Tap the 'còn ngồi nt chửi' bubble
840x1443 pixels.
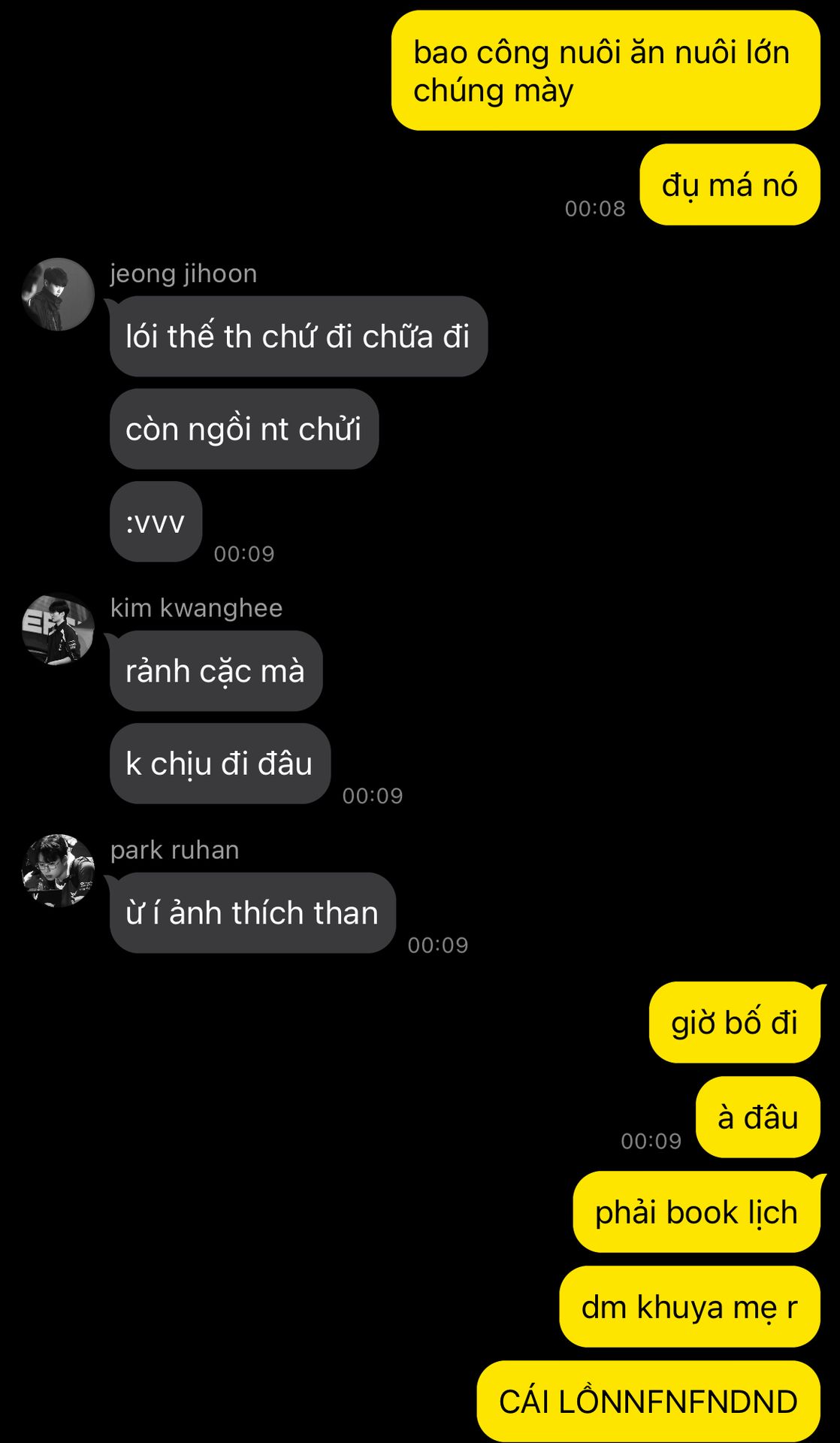244,429
